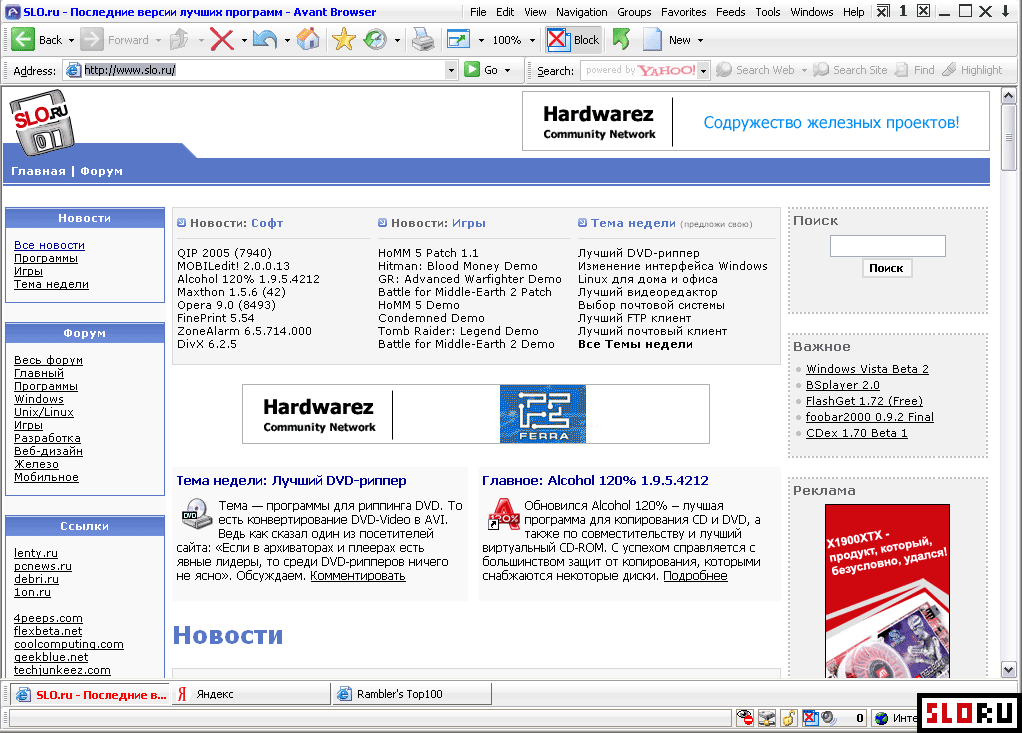Open the Navigation menu
Image resolution: width=1022 pixels, height=733 pixels.
point(581,12)
